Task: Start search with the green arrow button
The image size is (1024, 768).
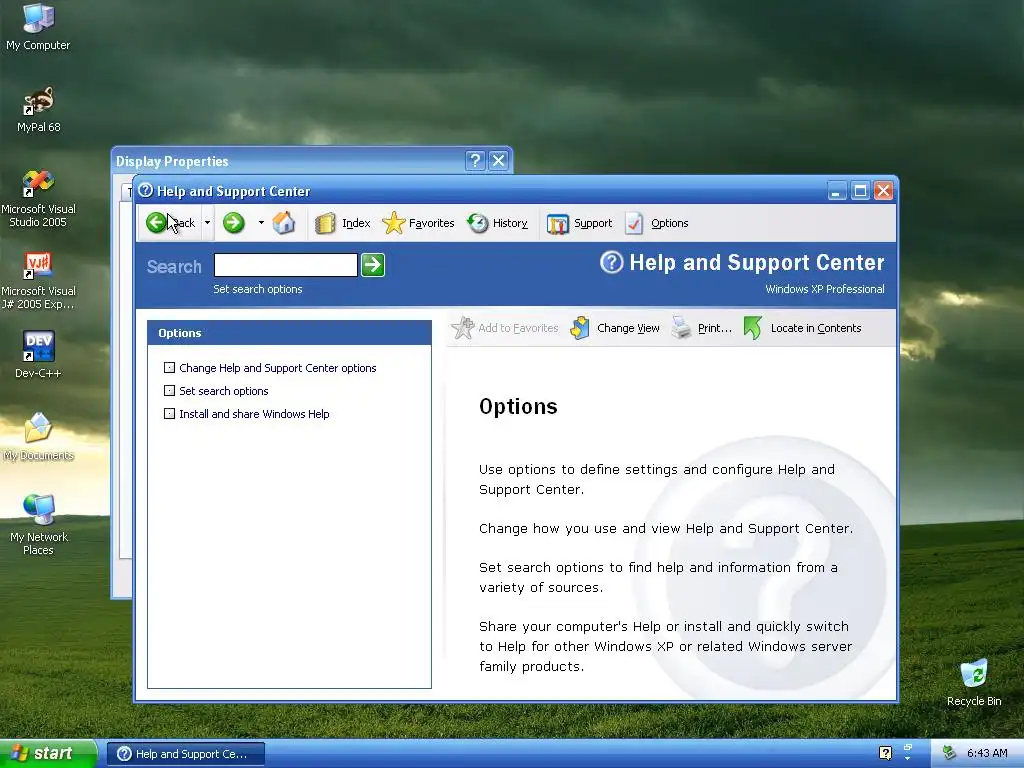Action: pyautogui.click(x=373, y=265)
